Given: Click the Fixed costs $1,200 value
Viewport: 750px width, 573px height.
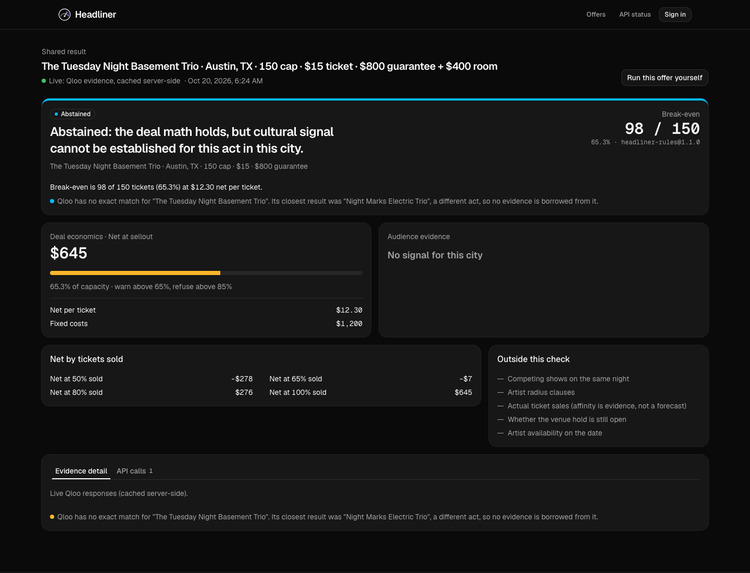Looking at the screenshot, I should 349,324.
